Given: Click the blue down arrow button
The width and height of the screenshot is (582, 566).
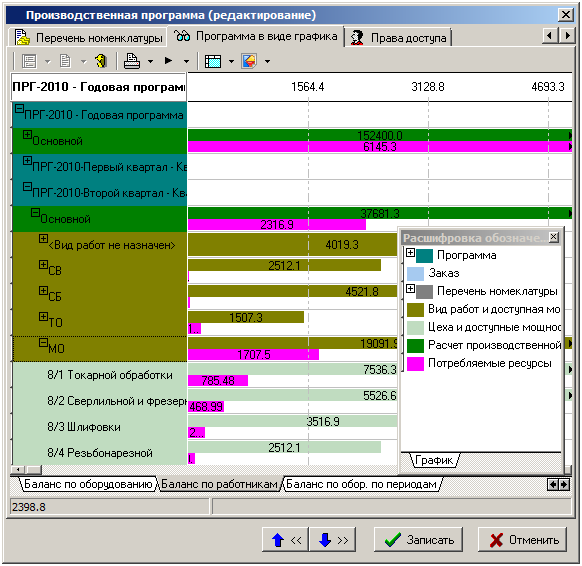Looking at the screenshot, I should 332,540.
